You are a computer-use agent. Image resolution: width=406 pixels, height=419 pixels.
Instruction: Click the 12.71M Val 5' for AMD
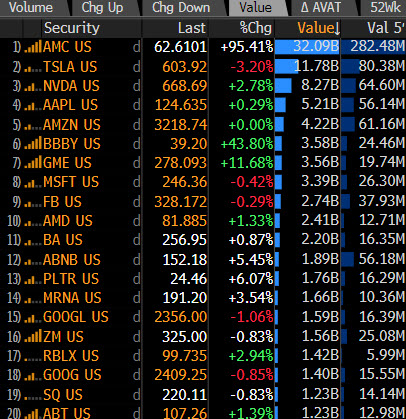click(382, 220)
